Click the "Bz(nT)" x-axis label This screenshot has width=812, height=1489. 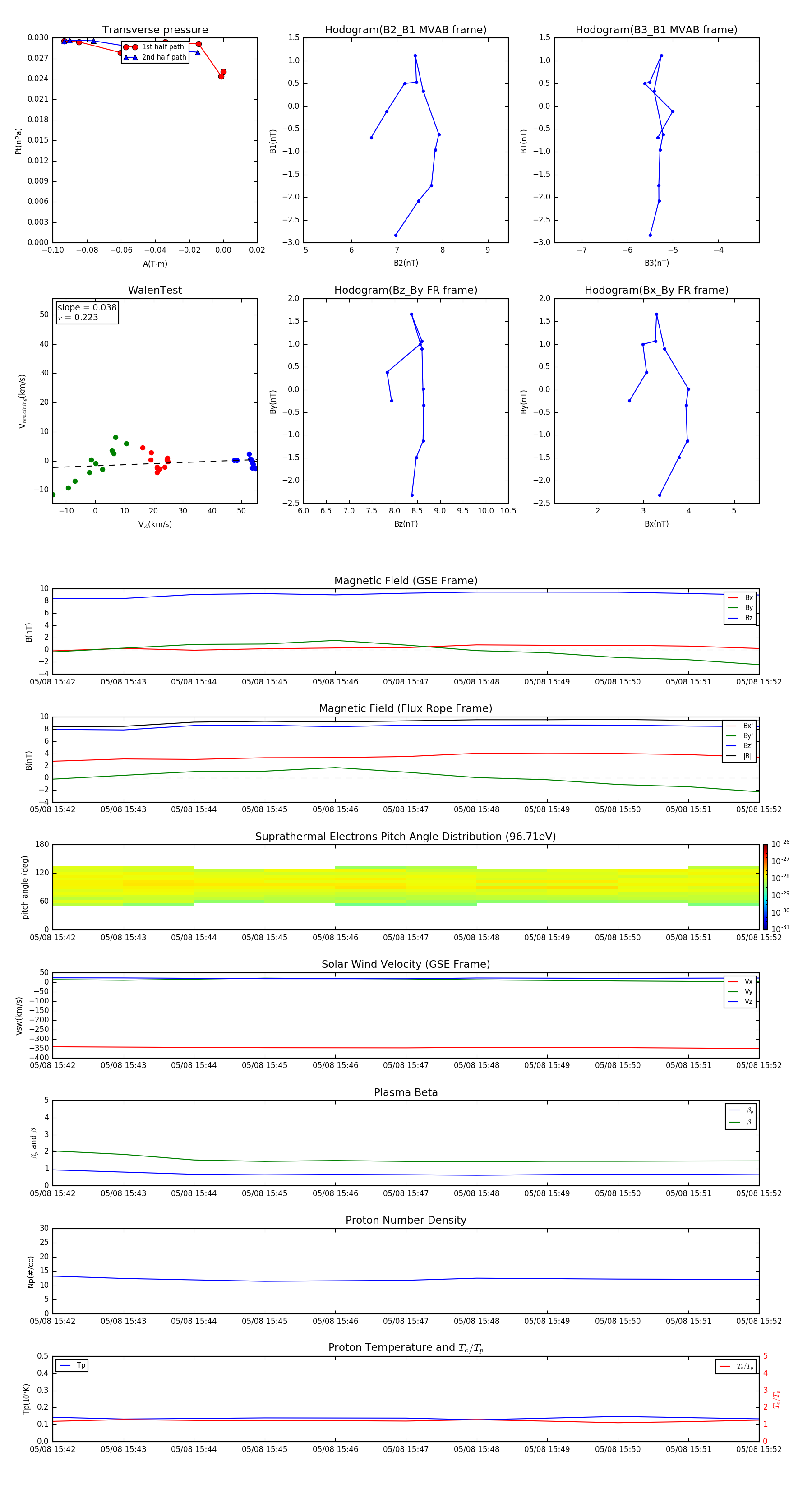(x=406, y=524)
